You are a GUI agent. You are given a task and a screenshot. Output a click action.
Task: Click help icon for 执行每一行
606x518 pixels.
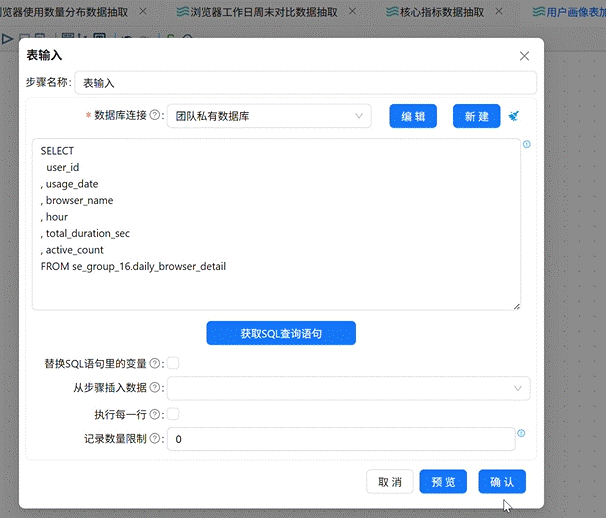154,414
